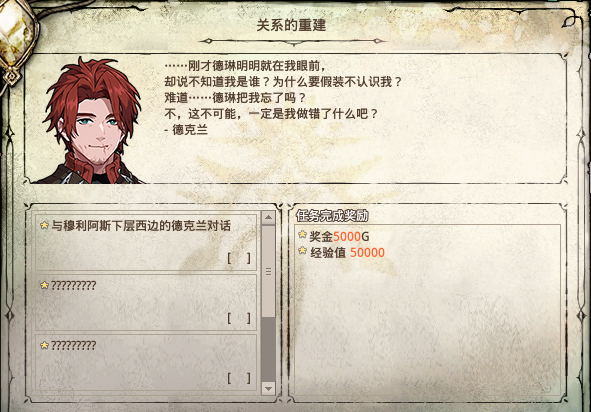Toggle the completion bracket of the second objective

(239, 318)
